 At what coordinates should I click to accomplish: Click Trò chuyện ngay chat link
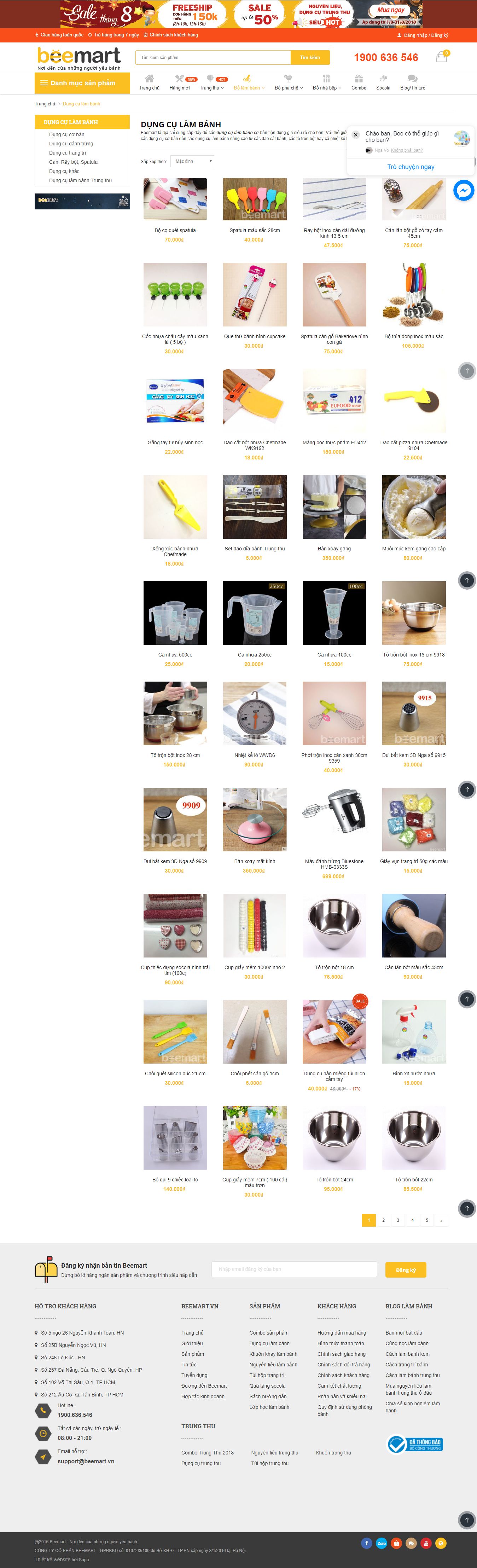[411, 167]
